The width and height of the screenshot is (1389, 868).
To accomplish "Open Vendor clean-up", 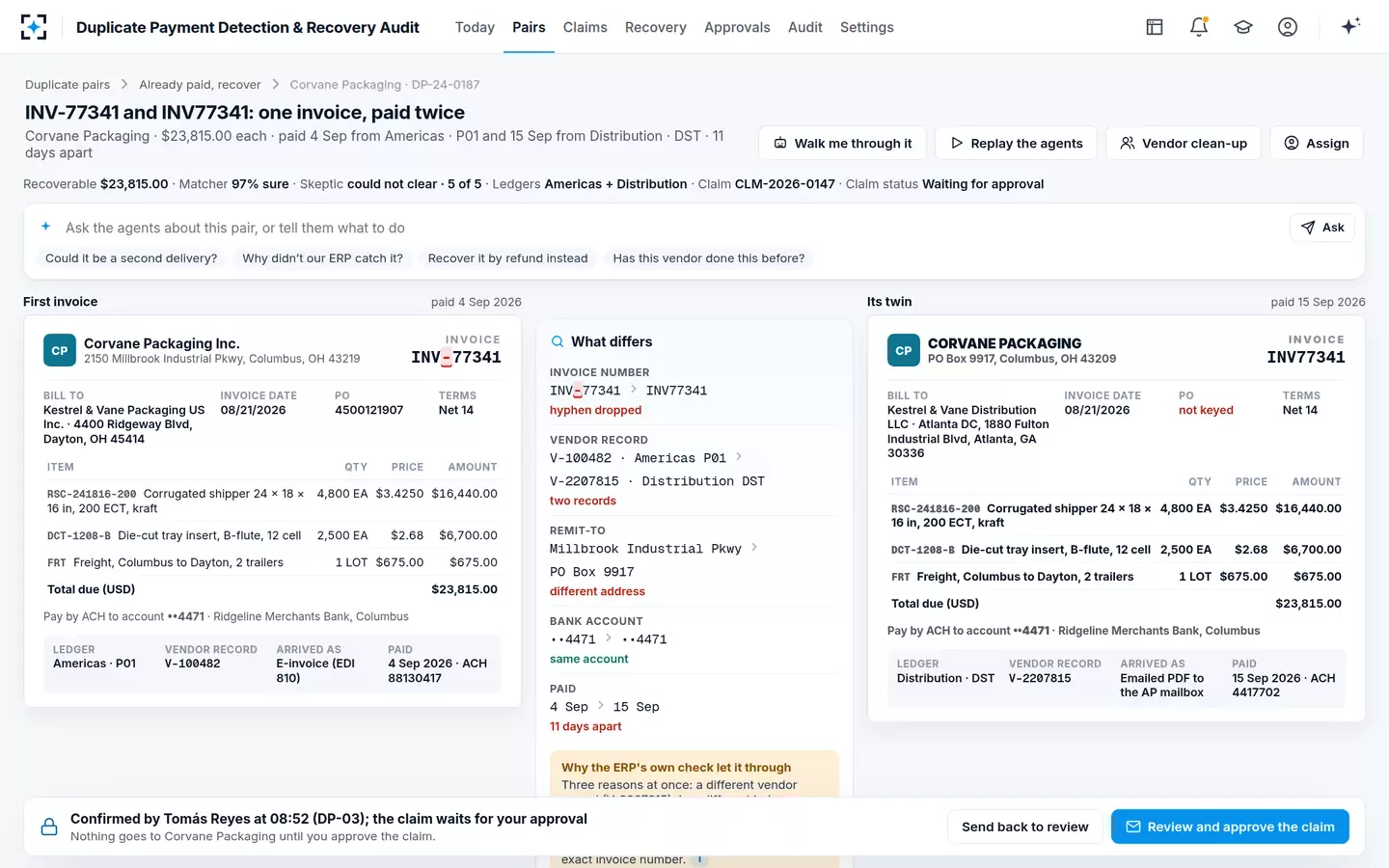I will coord(1184,143).
